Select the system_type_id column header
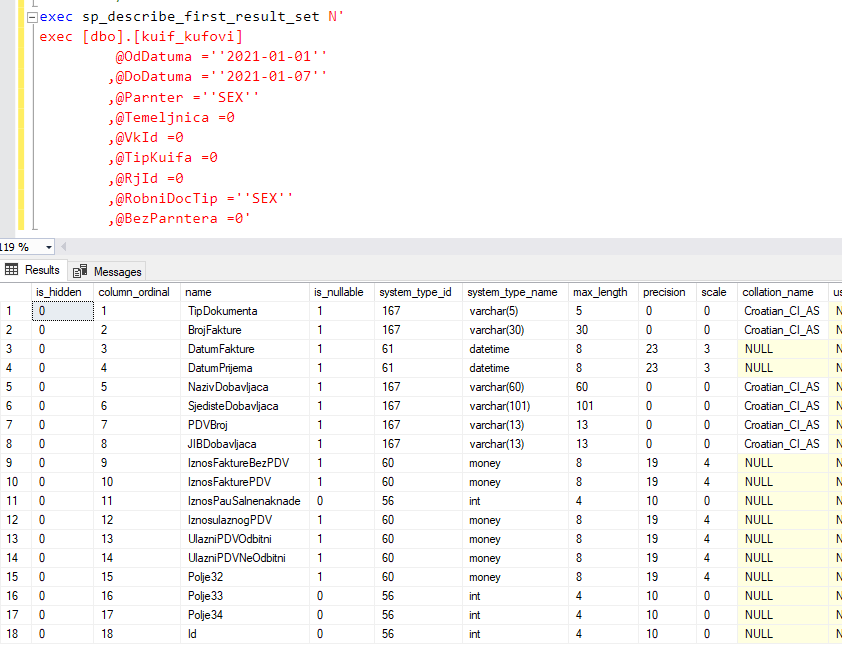The width and height of the screenshot is (842, 661). click(418, 292)
